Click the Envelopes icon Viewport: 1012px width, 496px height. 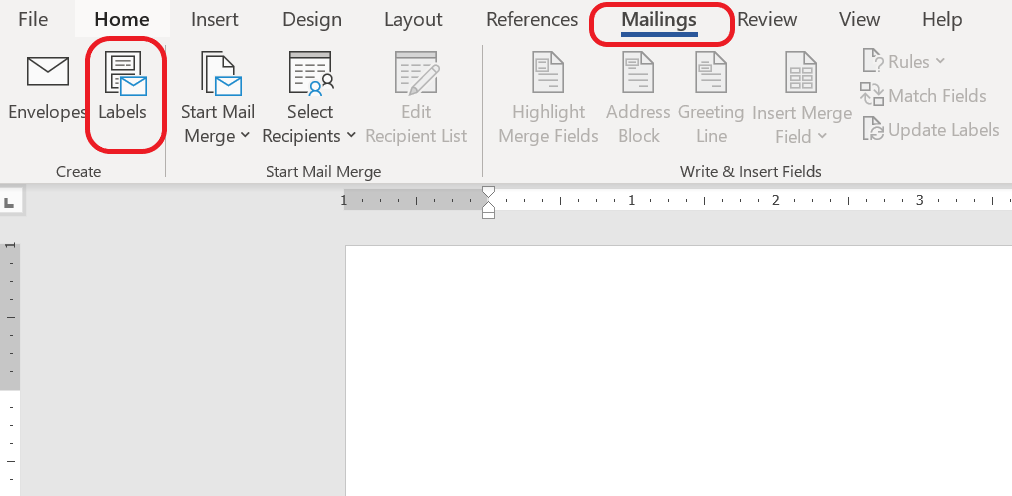pos(47,72)
